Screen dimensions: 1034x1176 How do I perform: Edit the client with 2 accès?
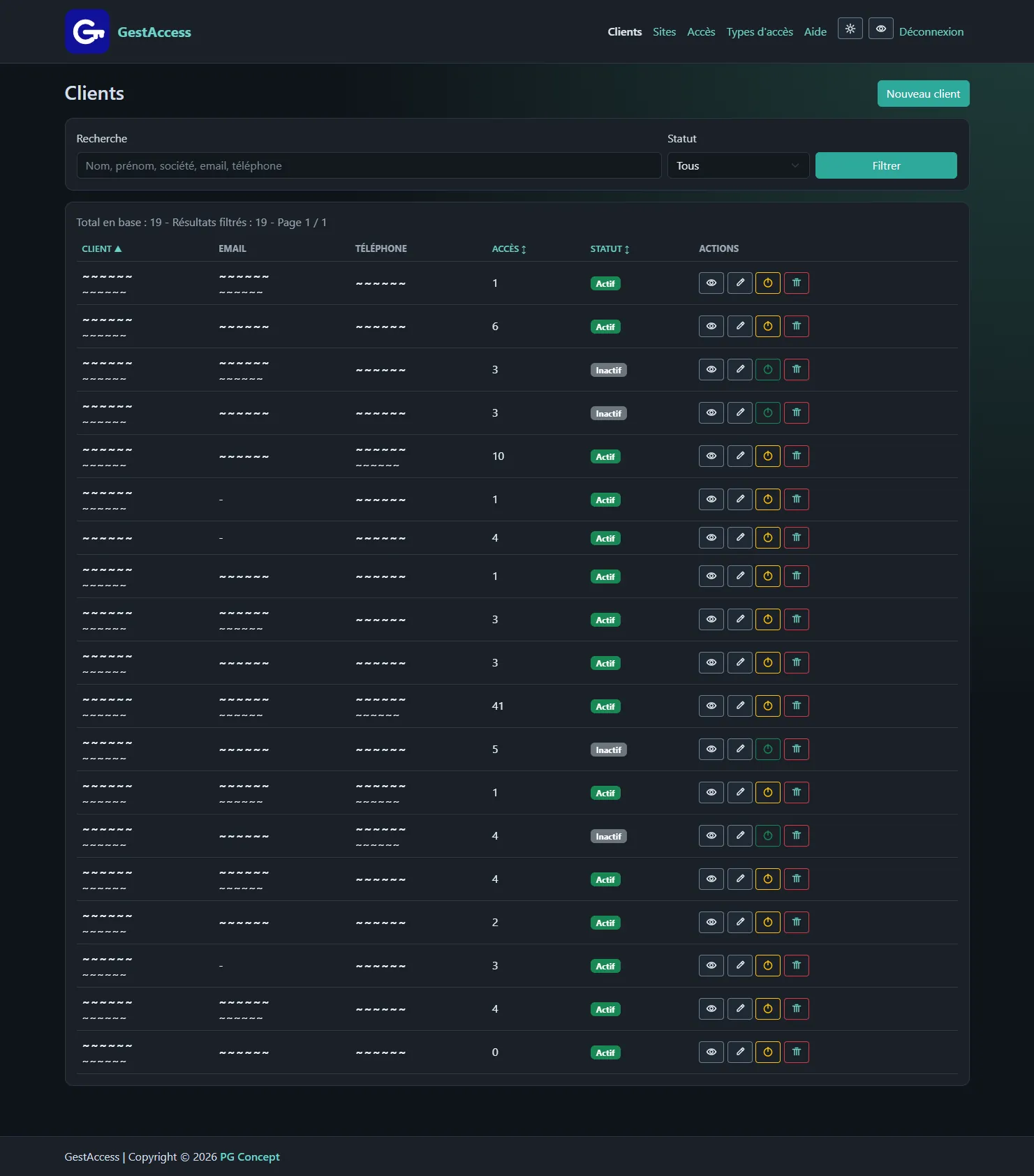[739, 922]
